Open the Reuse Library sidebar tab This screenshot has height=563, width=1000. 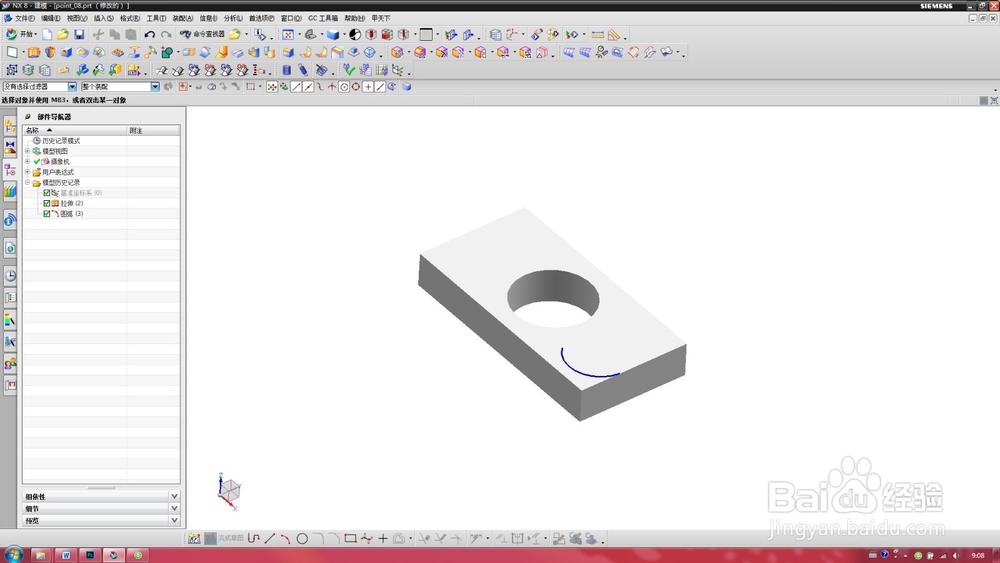pyautogui.click(x=10, y=191)
